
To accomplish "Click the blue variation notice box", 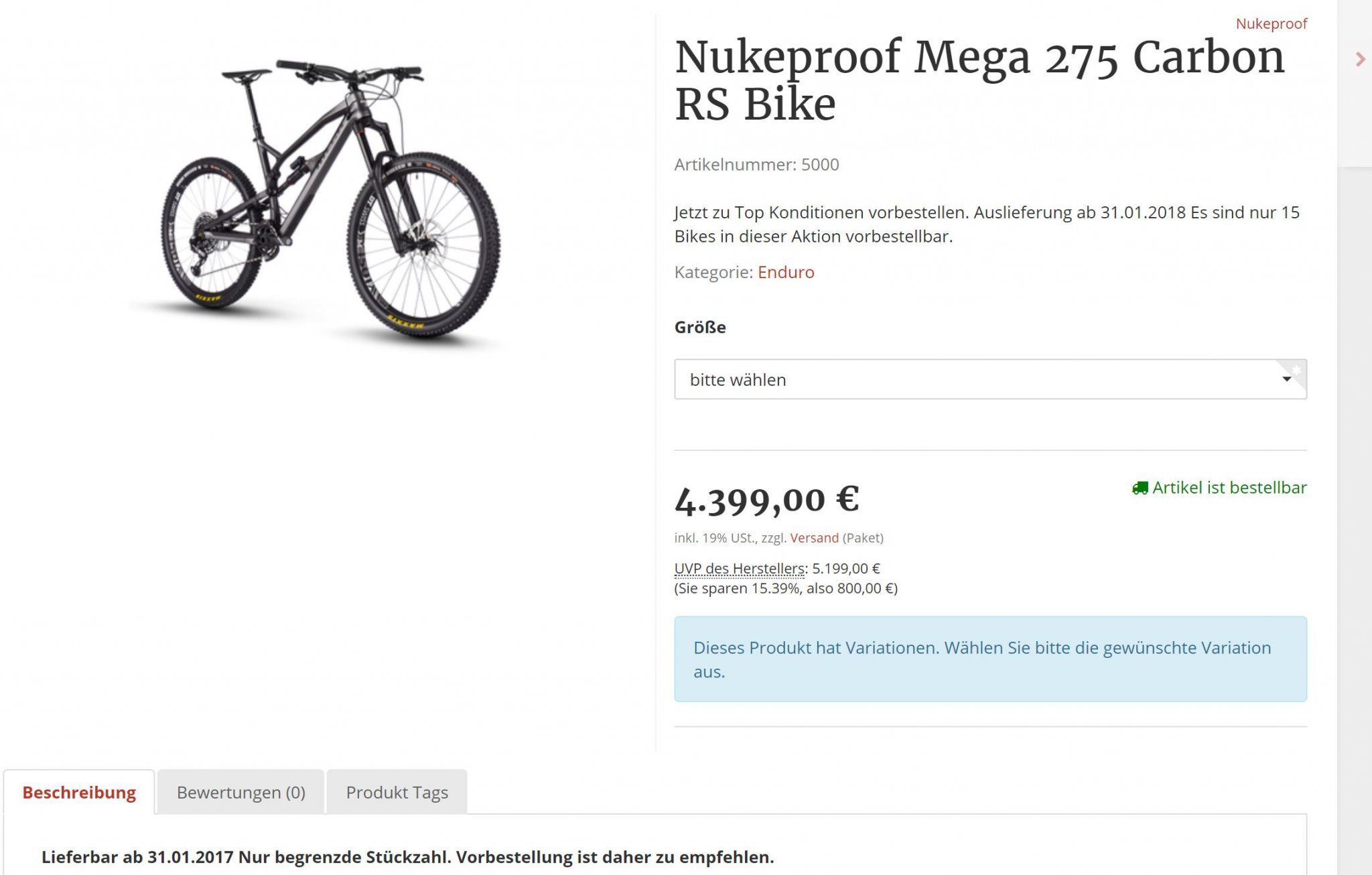I will (x=989, y=659).
